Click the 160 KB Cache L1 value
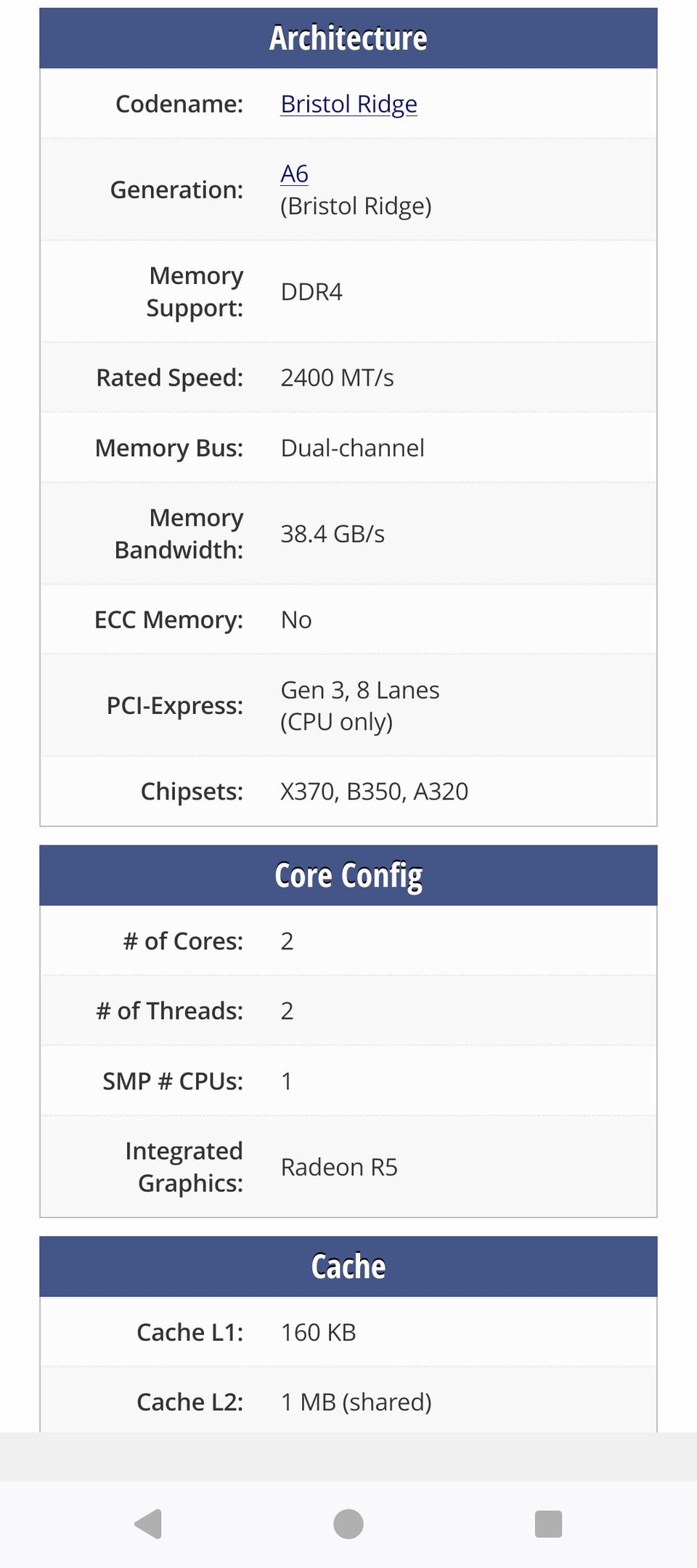The image size is (697, 1568). coord(318,1332)
